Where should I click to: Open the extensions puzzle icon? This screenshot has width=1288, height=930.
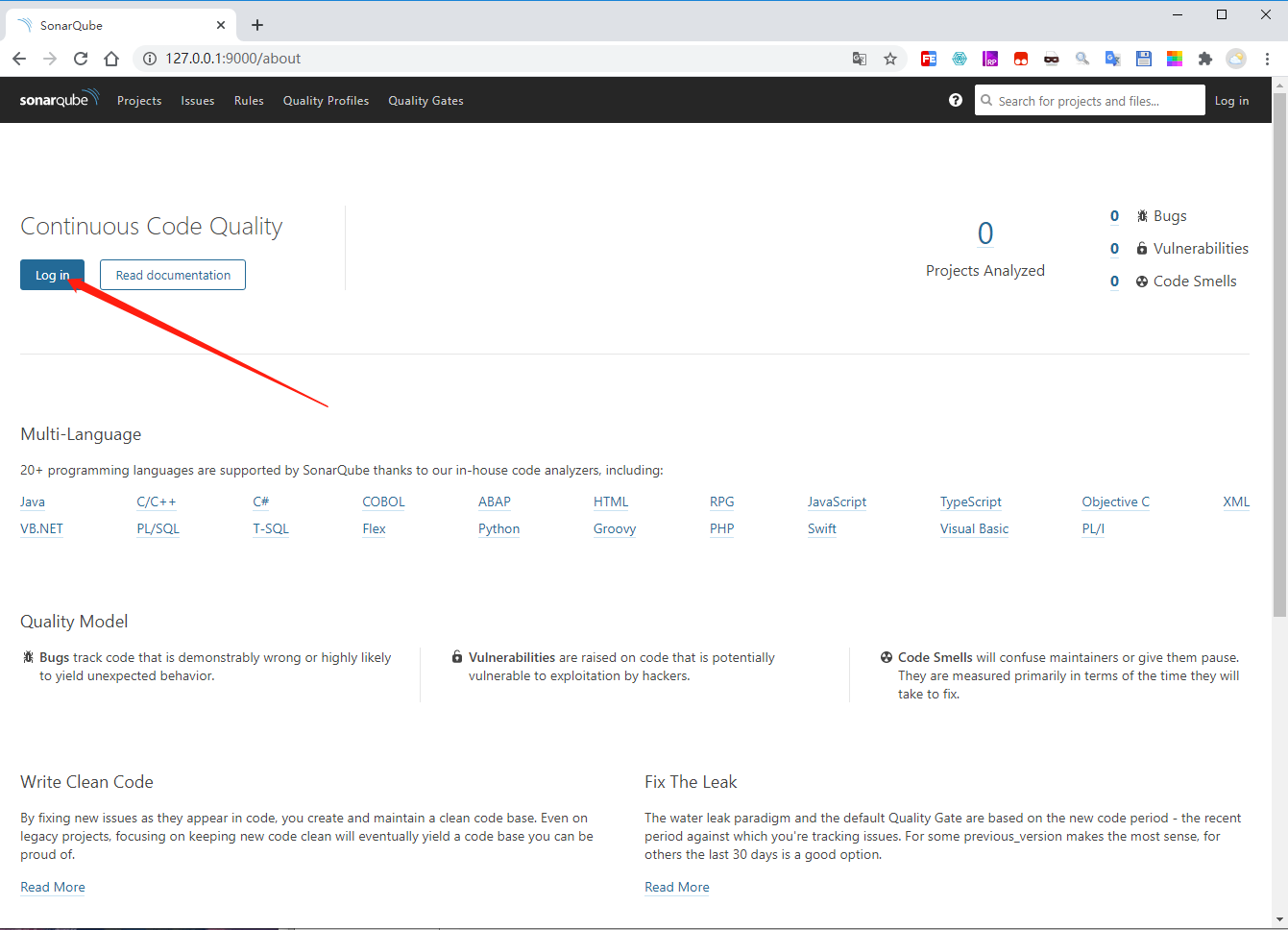point(1205,59)
